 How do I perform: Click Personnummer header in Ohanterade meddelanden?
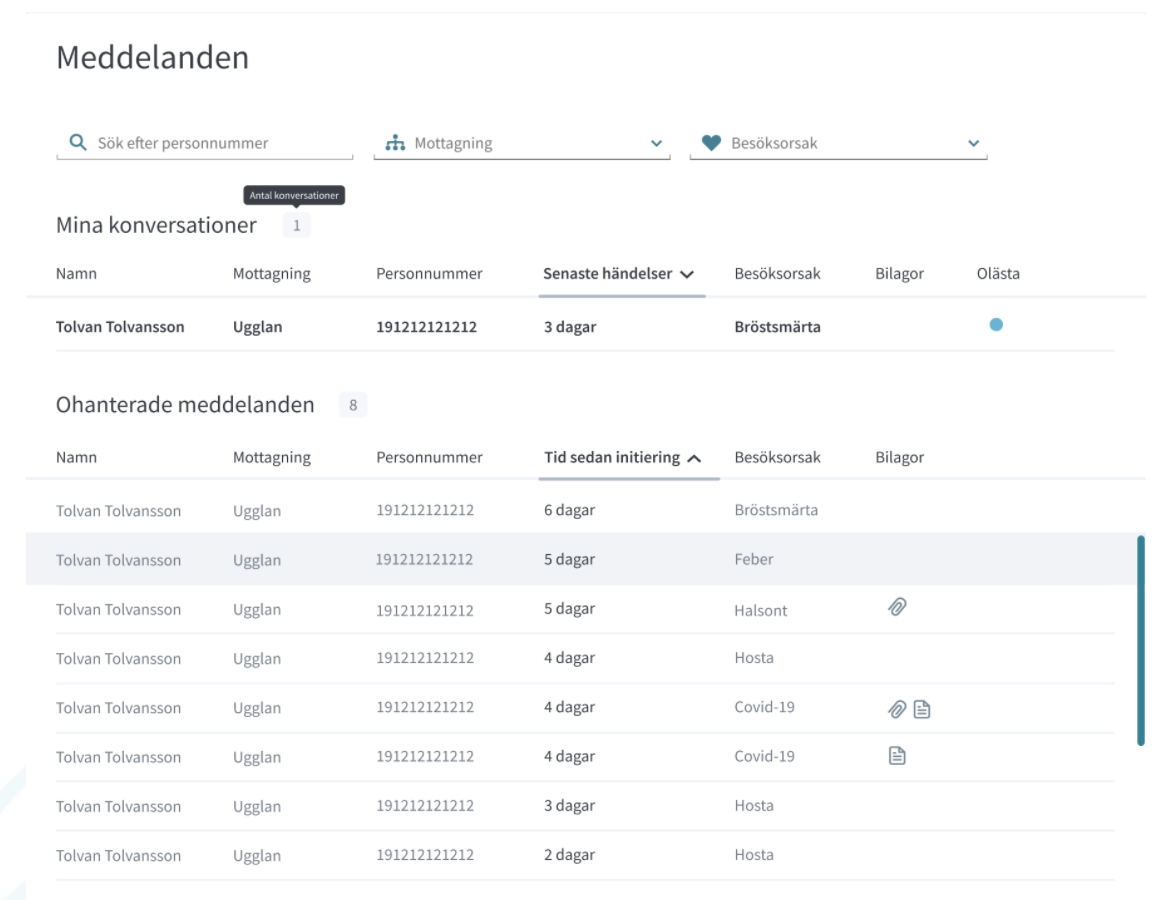click(x=429, y=457)
